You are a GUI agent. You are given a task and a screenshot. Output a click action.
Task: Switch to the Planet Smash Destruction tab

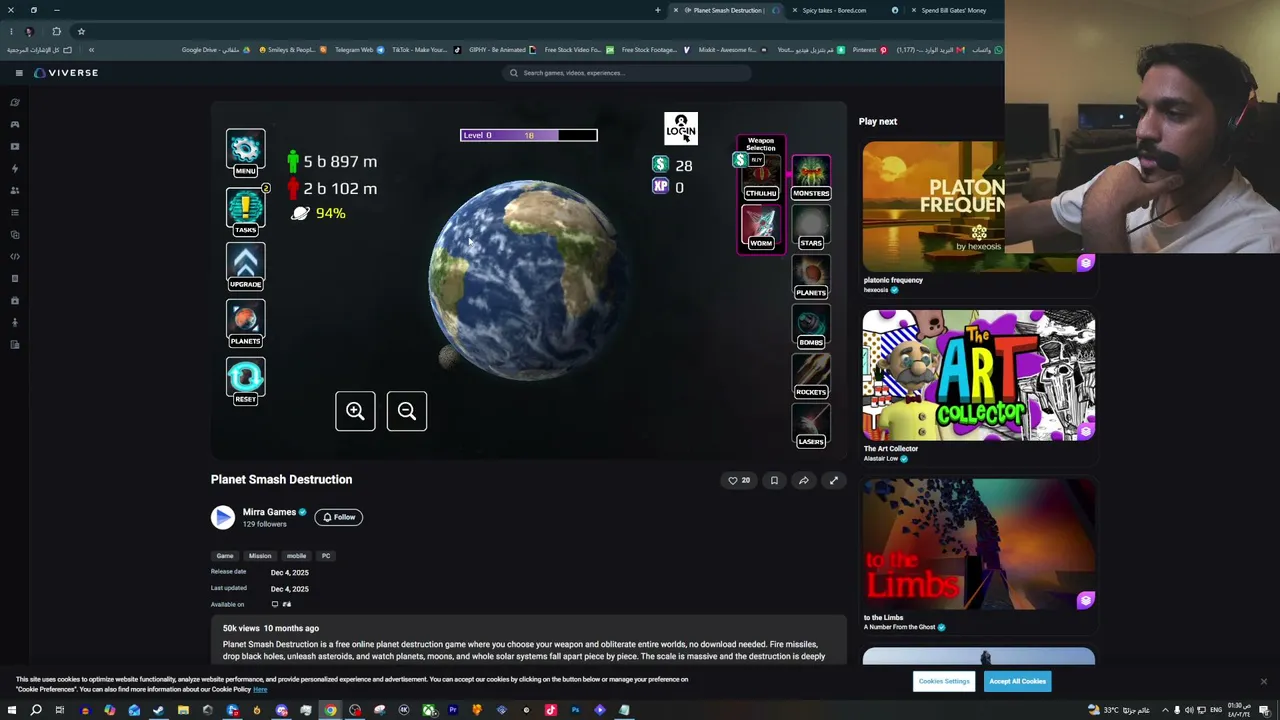728,10
